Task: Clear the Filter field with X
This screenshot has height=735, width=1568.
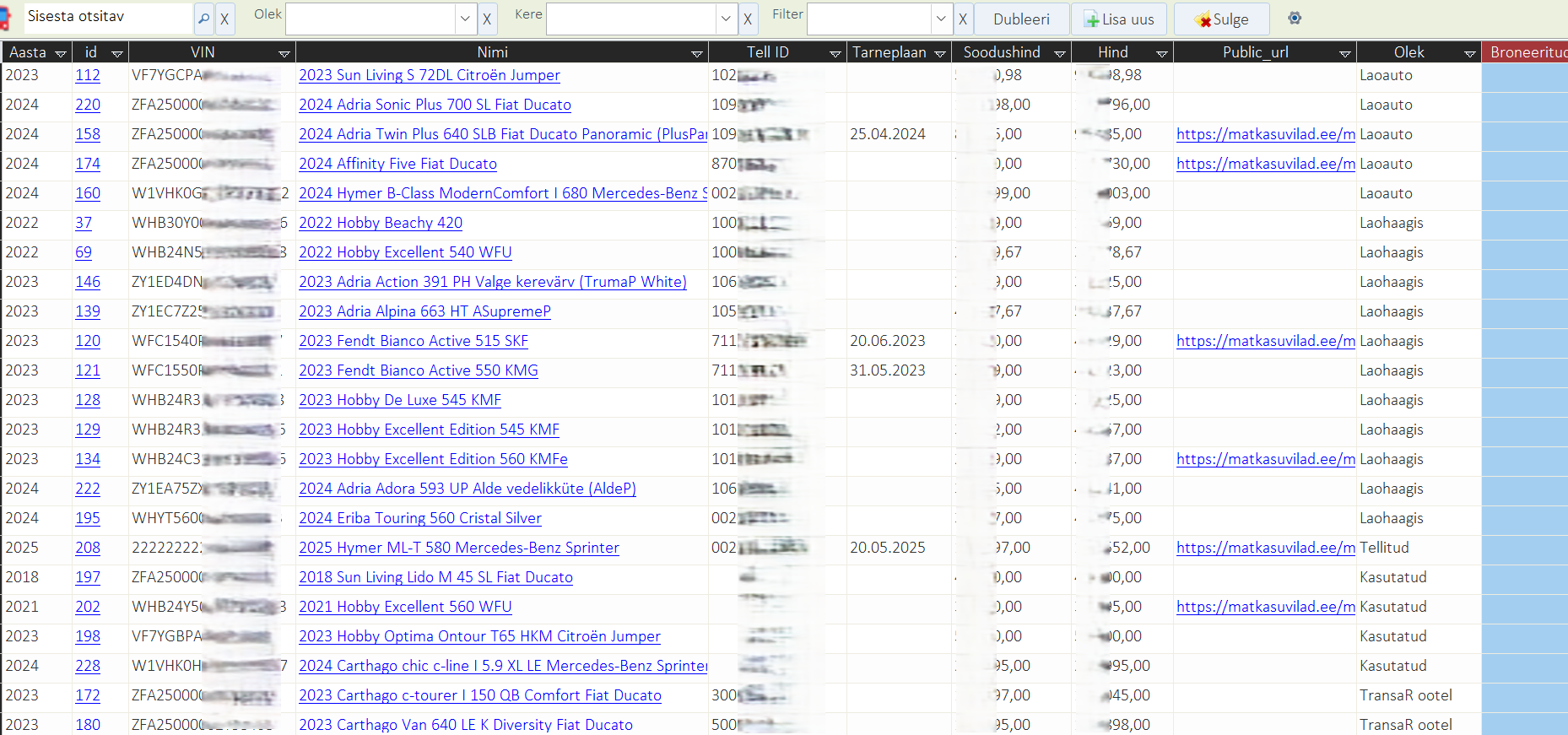Action: tap(963, 19)
